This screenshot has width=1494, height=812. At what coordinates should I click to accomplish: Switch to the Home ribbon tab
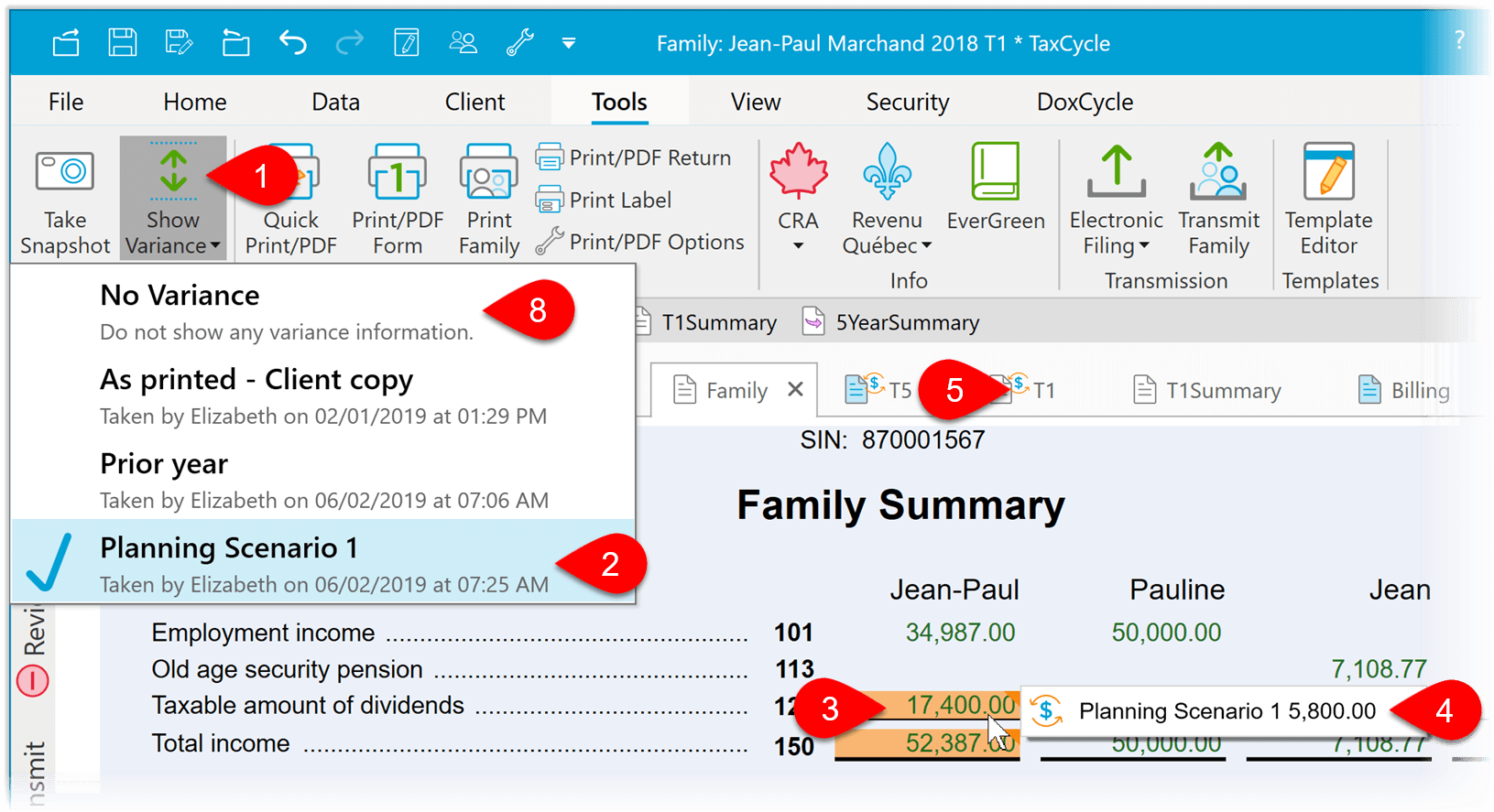[195, 102]
